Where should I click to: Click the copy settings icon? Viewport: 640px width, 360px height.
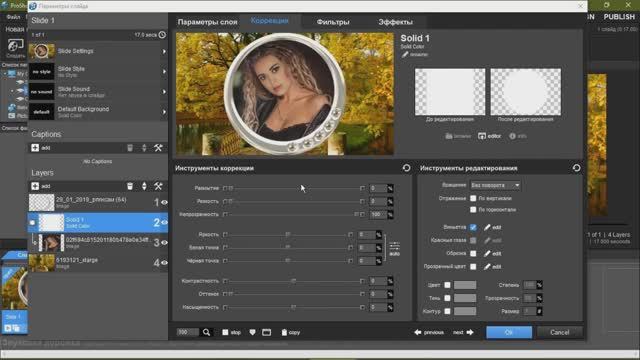point(291,332)
